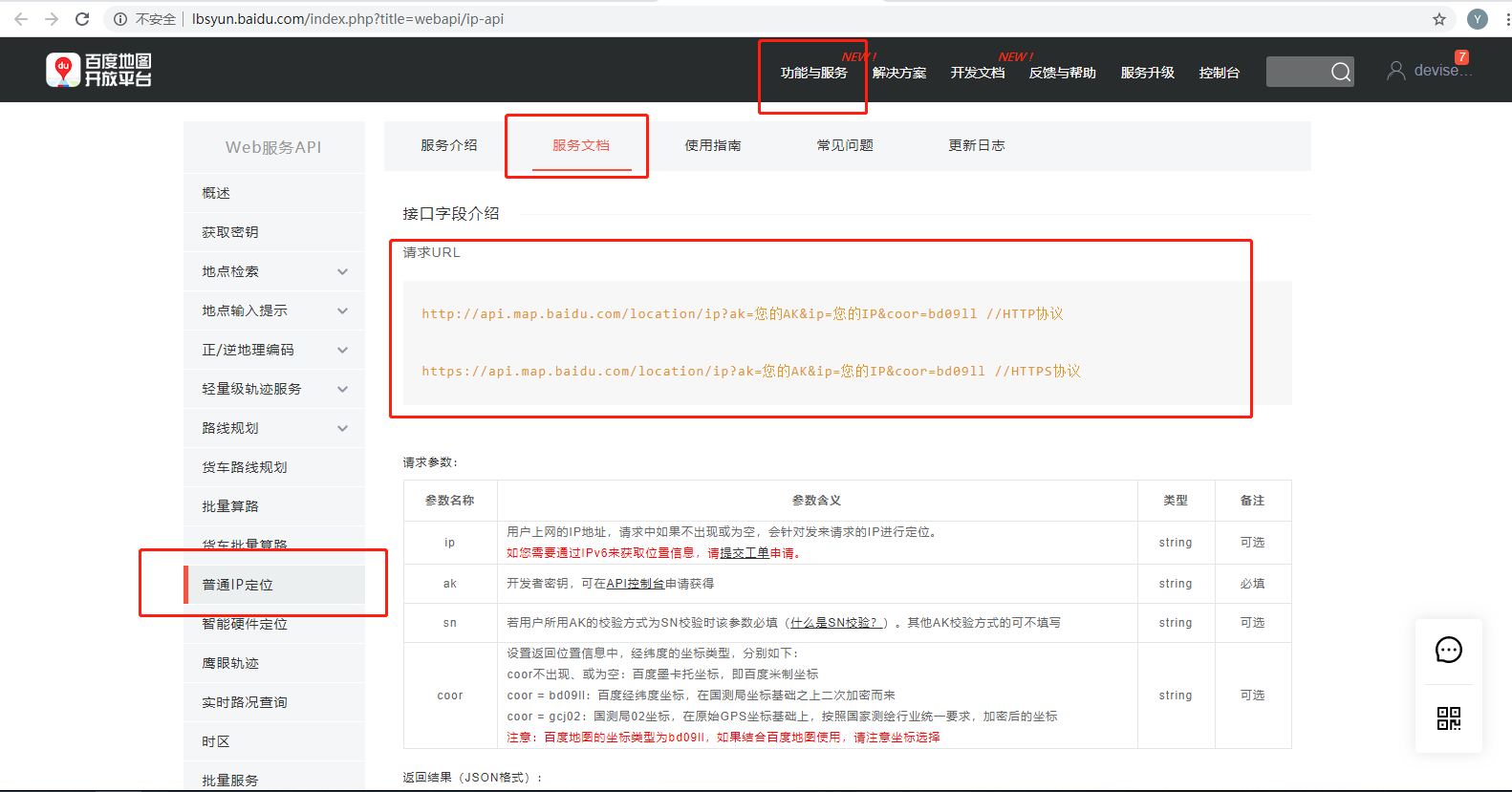Click the 接口字段介绍 section heading
The height and width of the screenshot is (792, 1512).
(451, 214)
